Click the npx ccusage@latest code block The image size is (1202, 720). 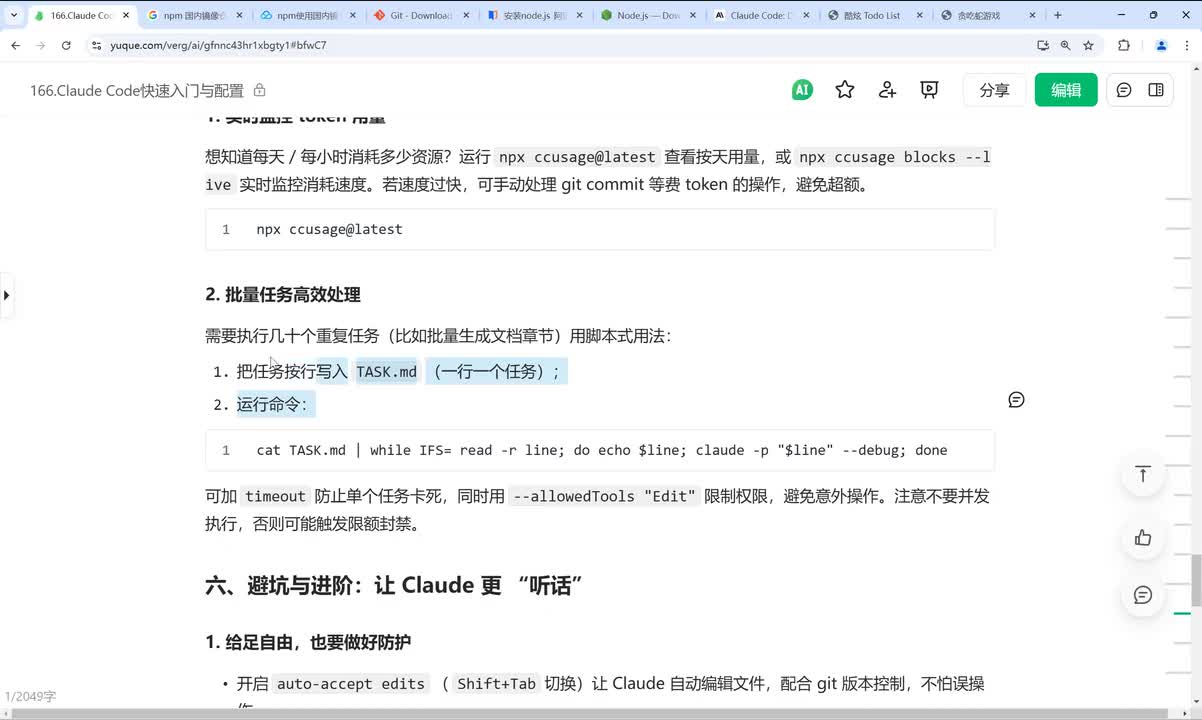click(x=600, y=229)
